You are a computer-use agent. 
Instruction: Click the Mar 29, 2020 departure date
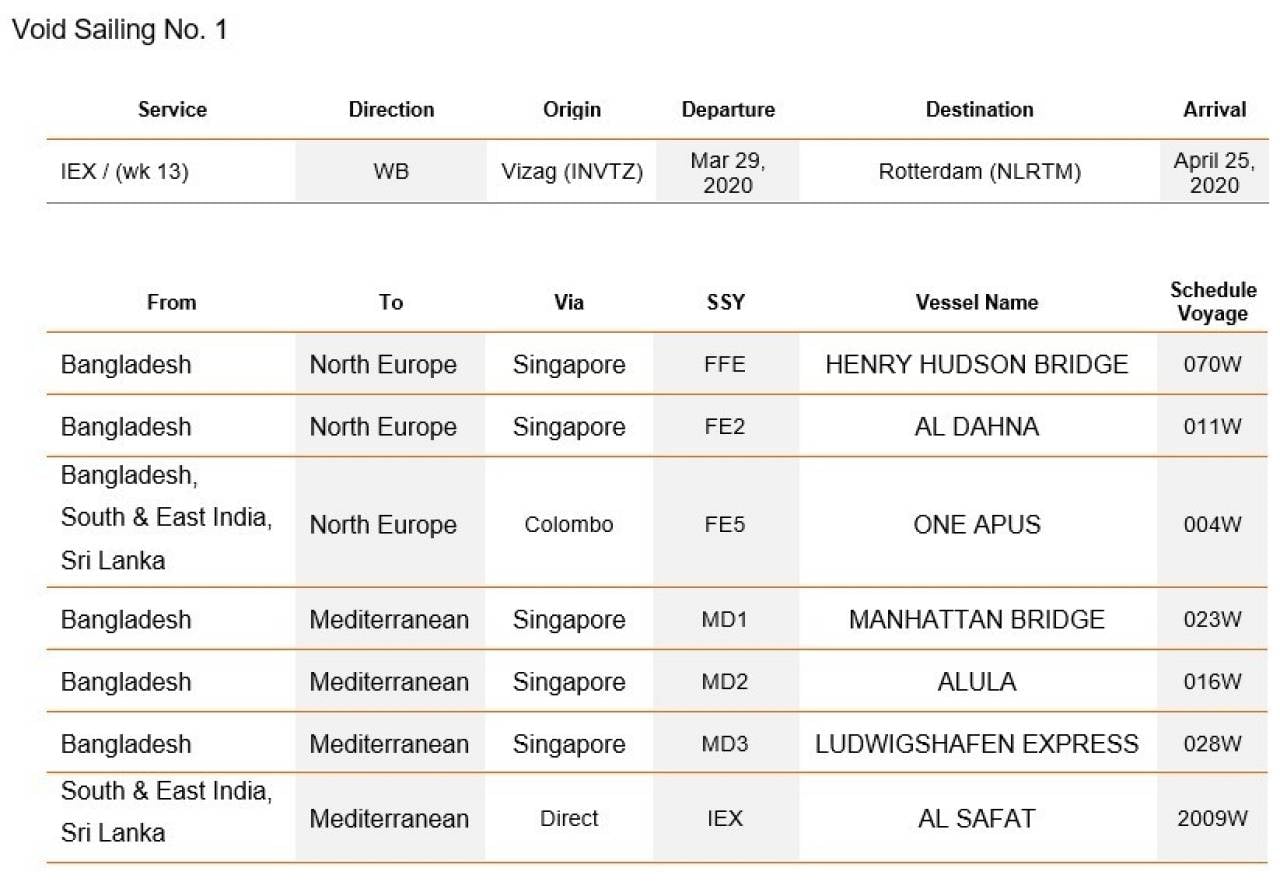click(x=728, y=172)
